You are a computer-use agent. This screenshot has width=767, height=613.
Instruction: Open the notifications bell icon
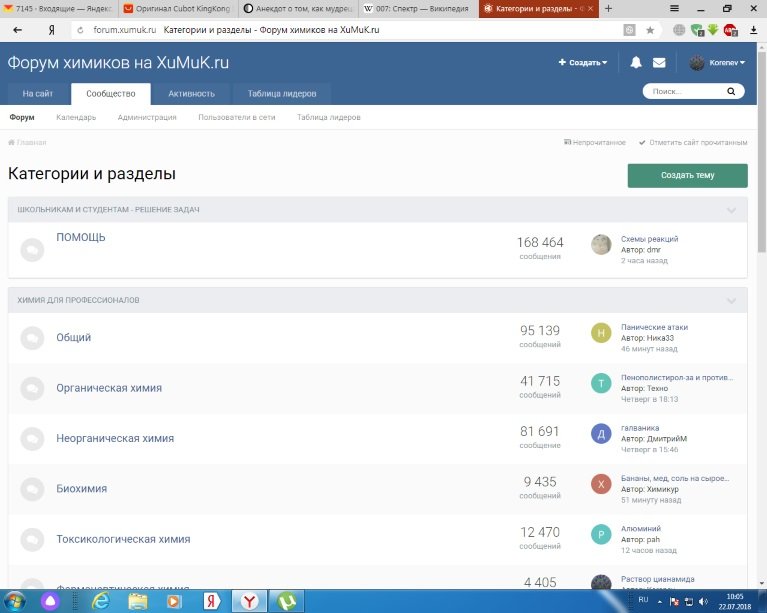tap(636, 62)
